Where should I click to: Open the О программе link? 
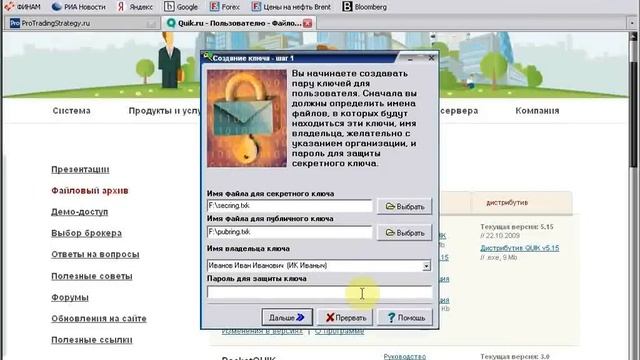(340, 331)
